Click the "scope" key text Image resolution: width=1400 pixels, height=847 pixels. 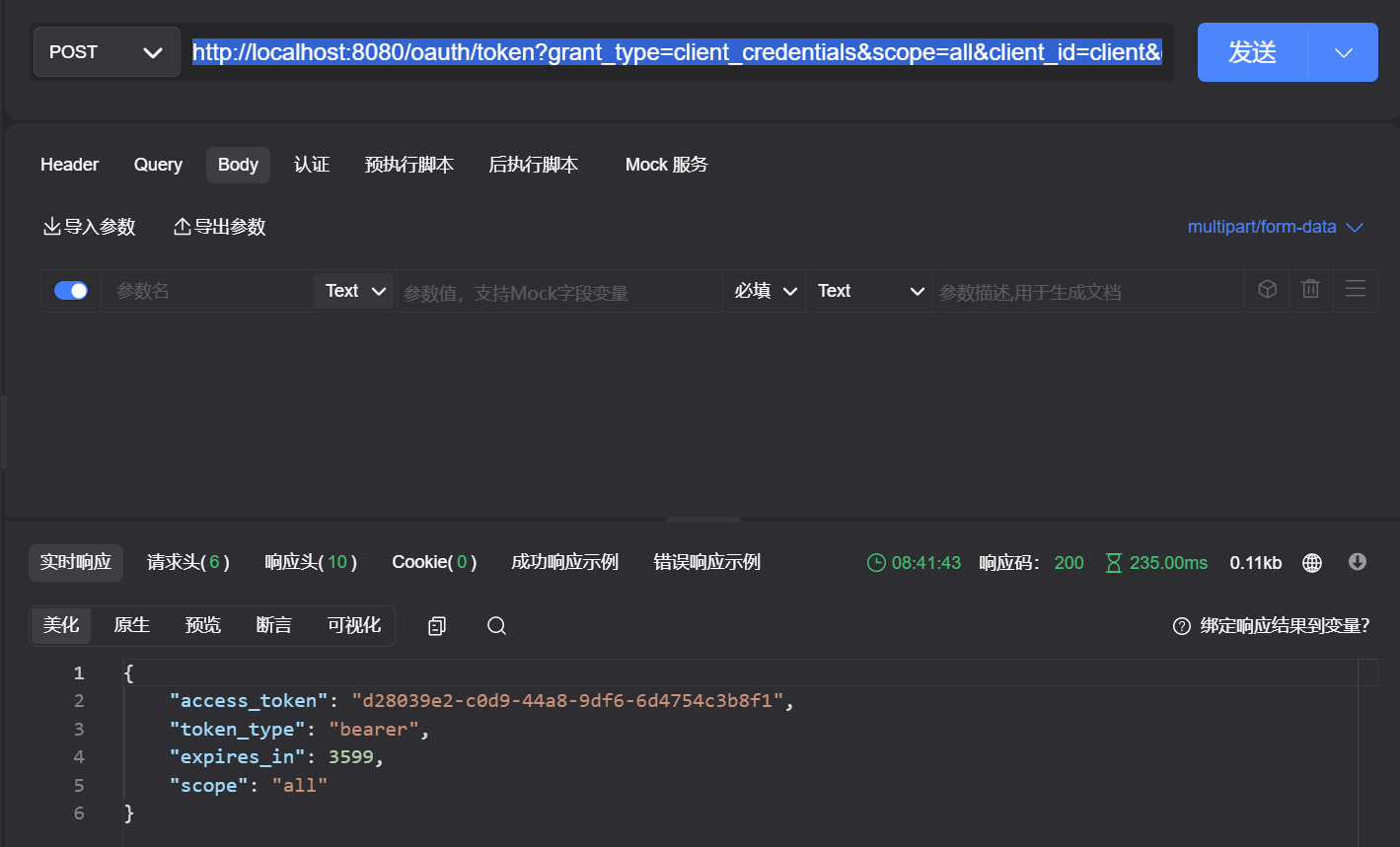point(209,786)
